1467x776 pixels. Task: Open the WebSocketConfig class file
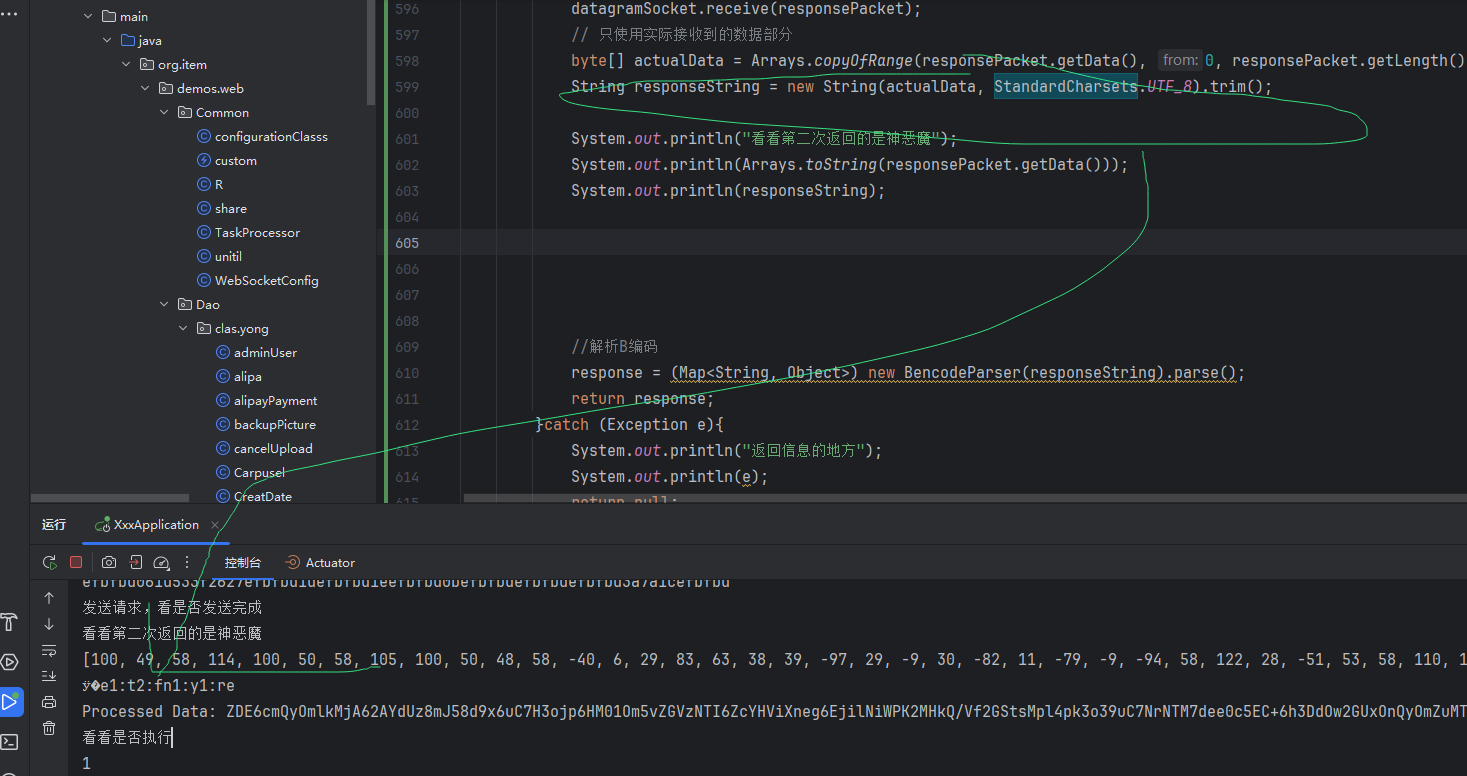(266, 281)
